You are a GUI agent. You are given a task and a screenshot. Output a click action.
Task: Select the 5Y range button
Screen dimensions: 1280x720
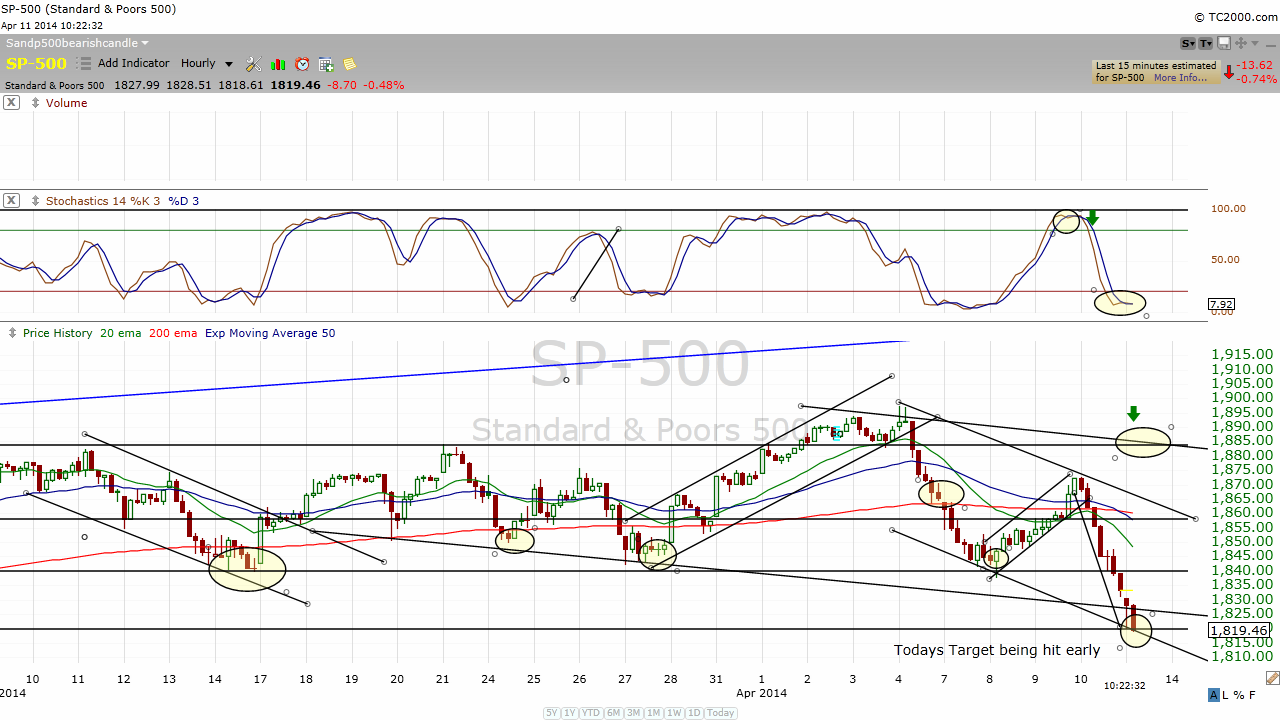(x=553, y=713)
